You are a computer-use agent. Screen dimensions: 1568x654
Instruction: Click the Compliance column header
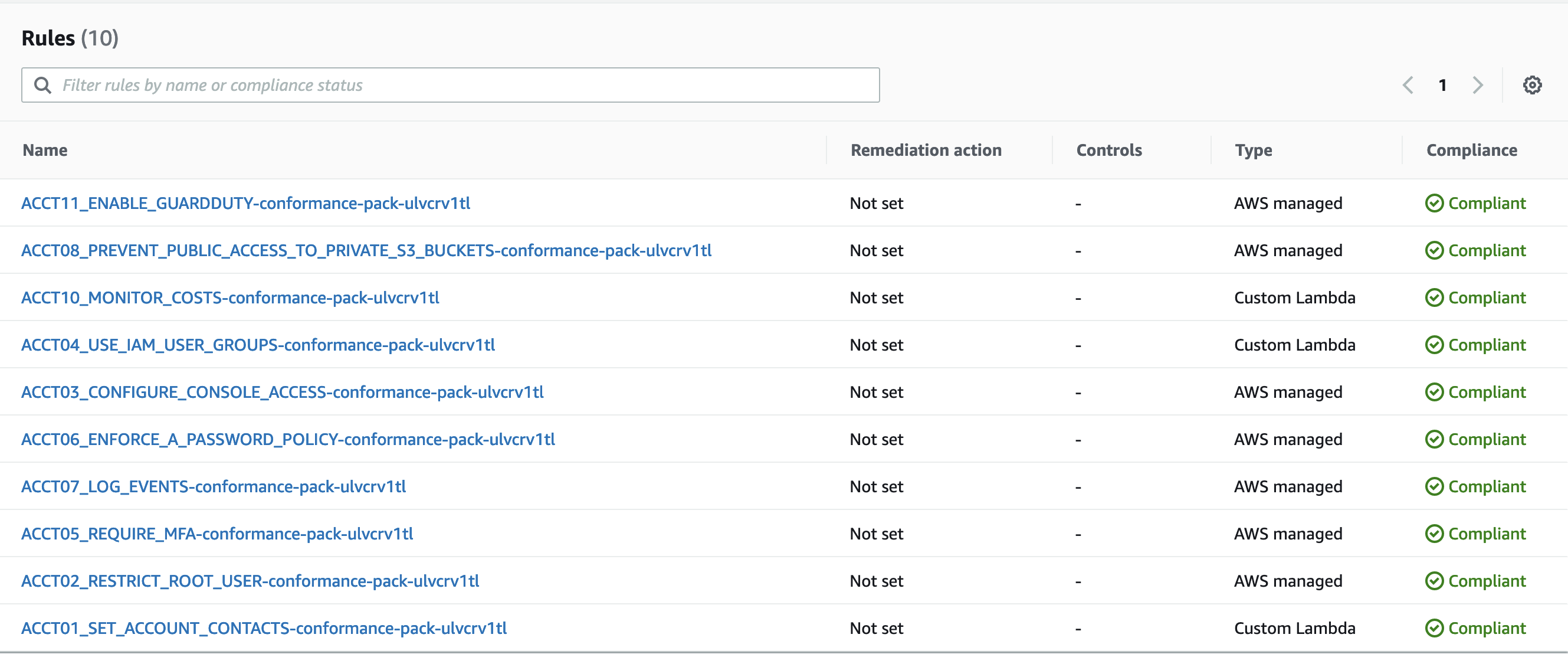tap(1472, 151)
